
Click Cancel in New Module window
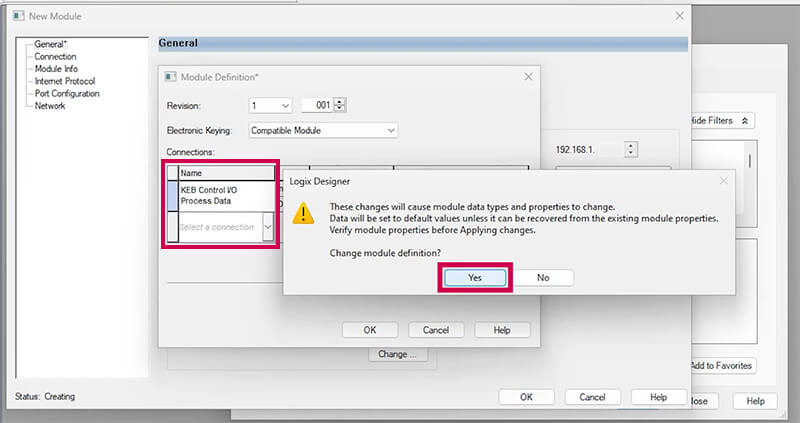pos(592,397)
